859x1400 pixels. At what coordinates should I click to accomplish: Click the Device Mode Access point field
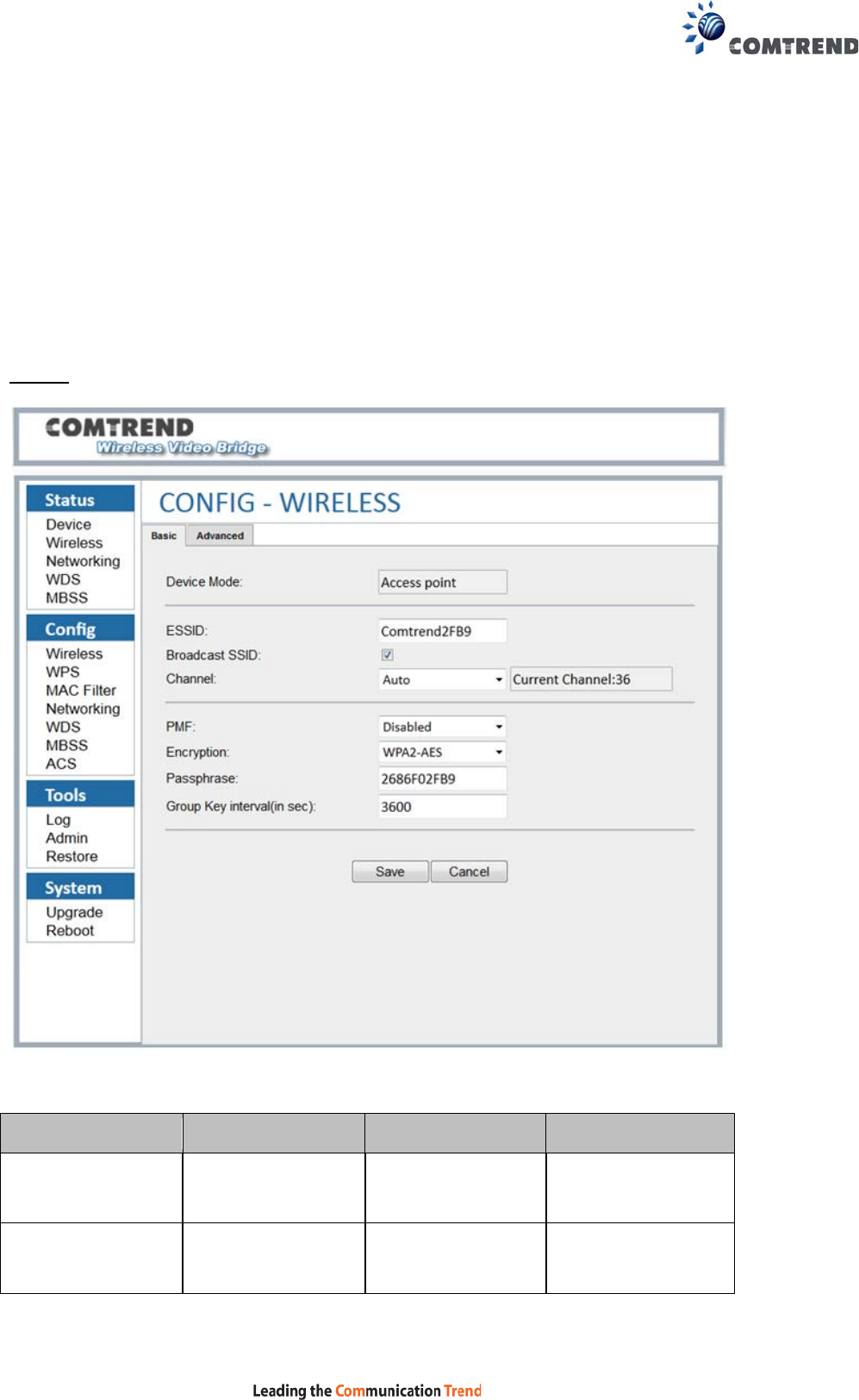443,582
